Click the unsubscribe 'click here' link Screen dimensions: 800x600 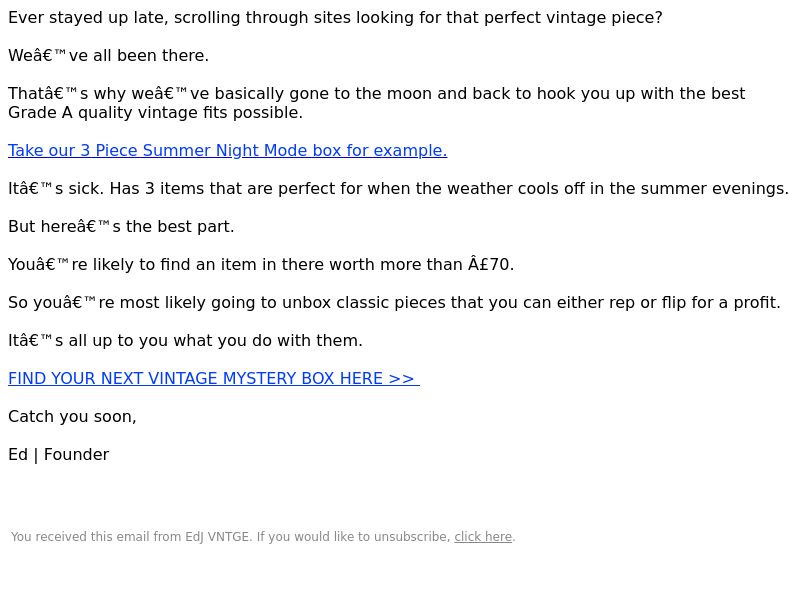[483, 537]
